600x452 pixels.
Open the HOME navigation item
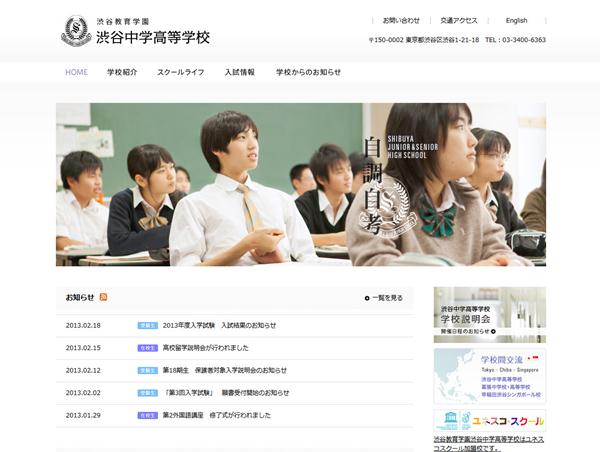pos(77,72)
